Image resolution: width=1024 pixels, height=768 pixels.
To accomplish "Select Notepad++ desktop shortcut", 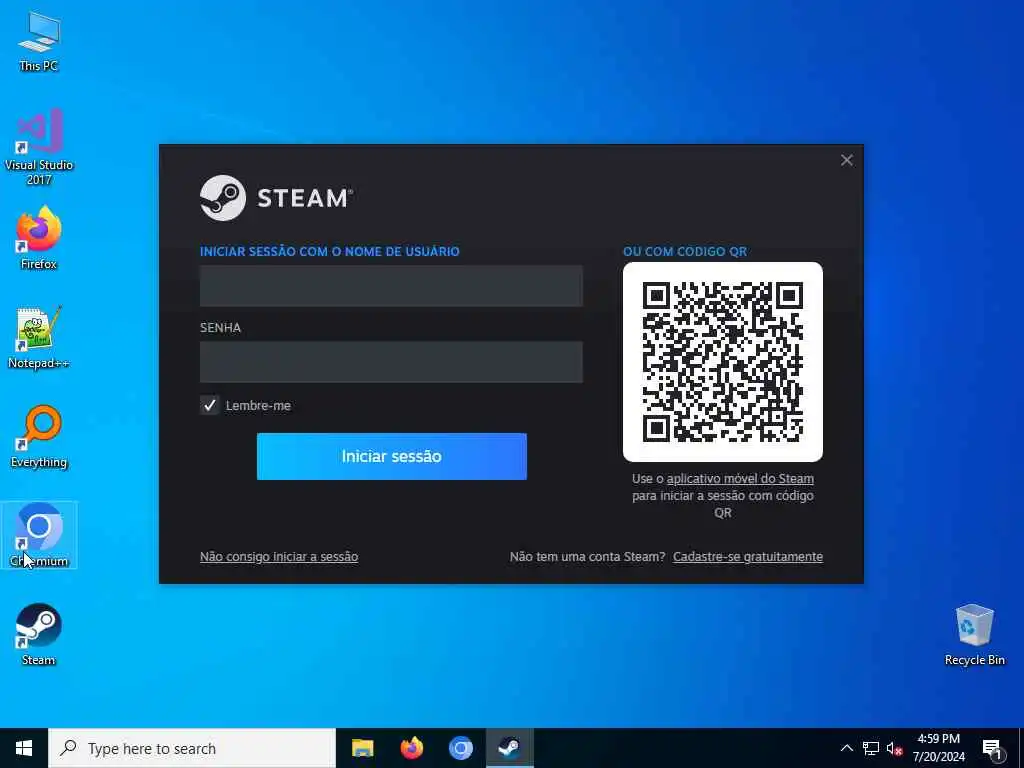I will tap(39, 338).
